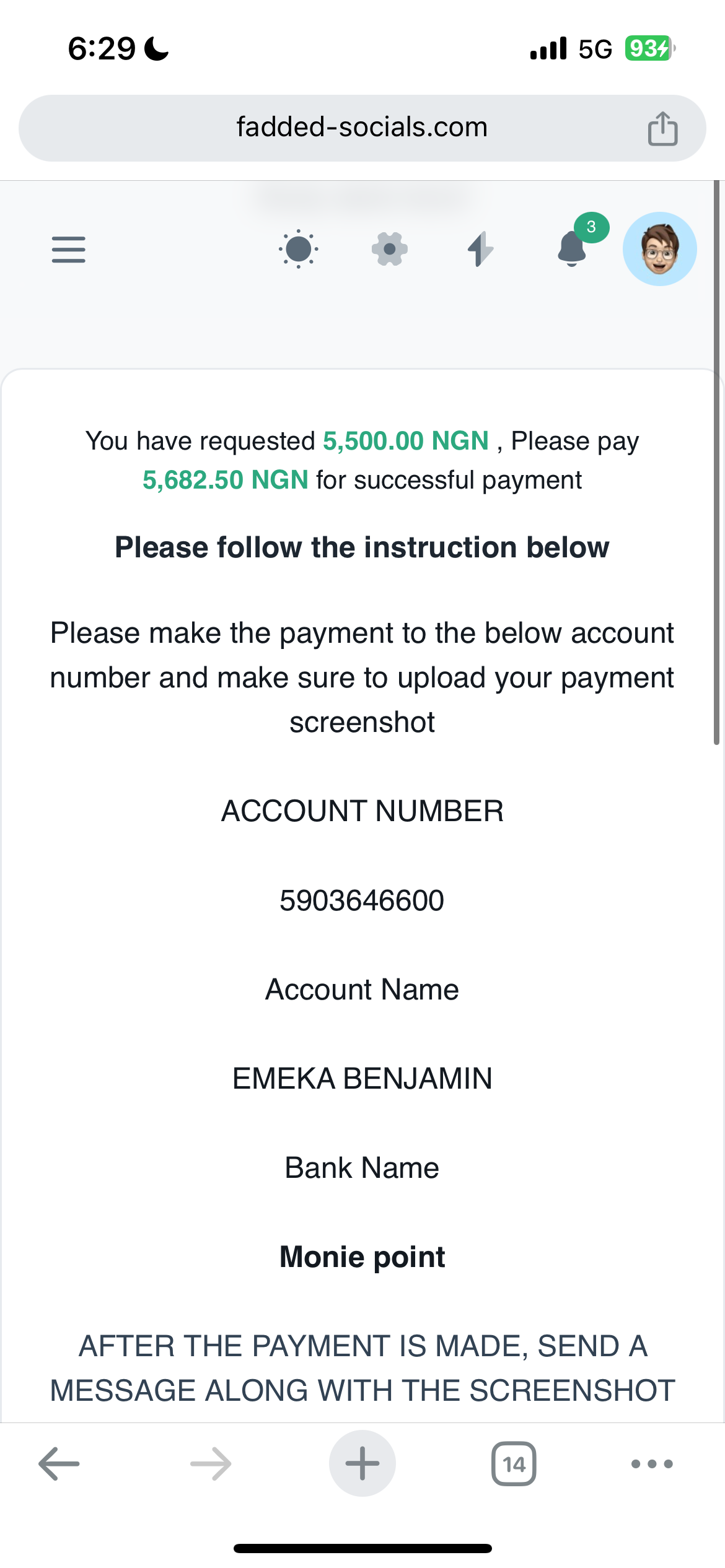
Task: Tap the Monie point bank name
Action: click(x=362, y=1257)
